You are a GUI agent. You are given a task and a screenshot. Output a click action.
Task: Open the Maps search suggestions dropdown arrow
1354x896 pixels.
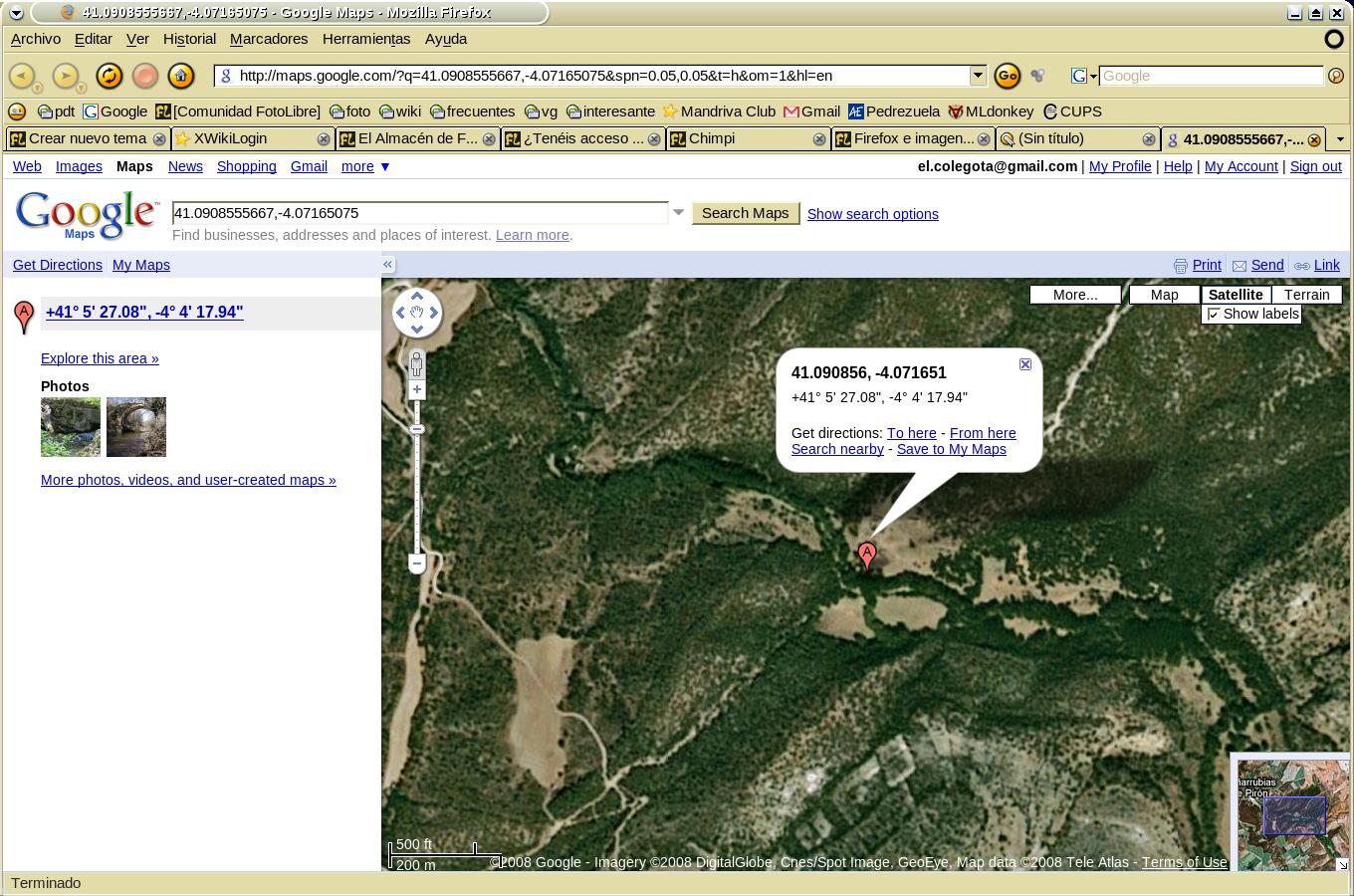(x=679, y=212)
